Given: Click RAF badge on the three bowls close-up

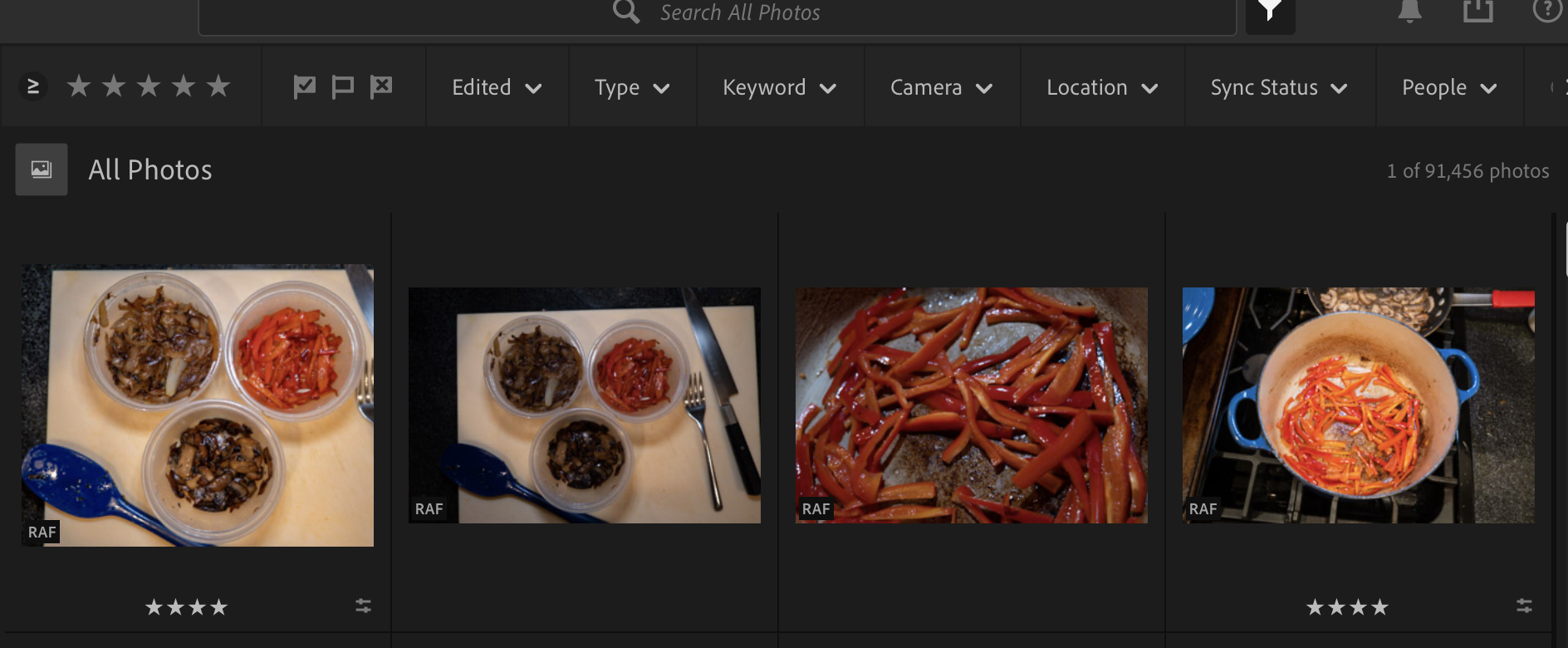Looking at the screenshot, I should (x=42, y=533).
